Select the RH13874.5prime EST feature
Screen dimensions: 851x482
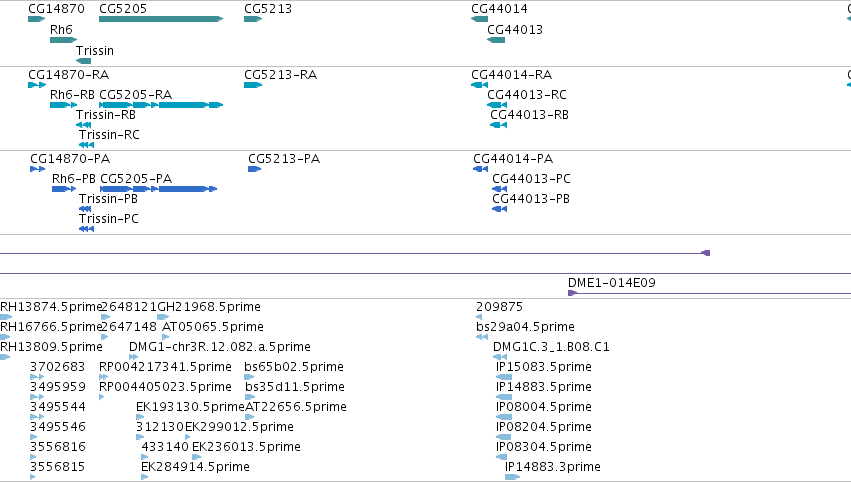click(x=6, y=317)
